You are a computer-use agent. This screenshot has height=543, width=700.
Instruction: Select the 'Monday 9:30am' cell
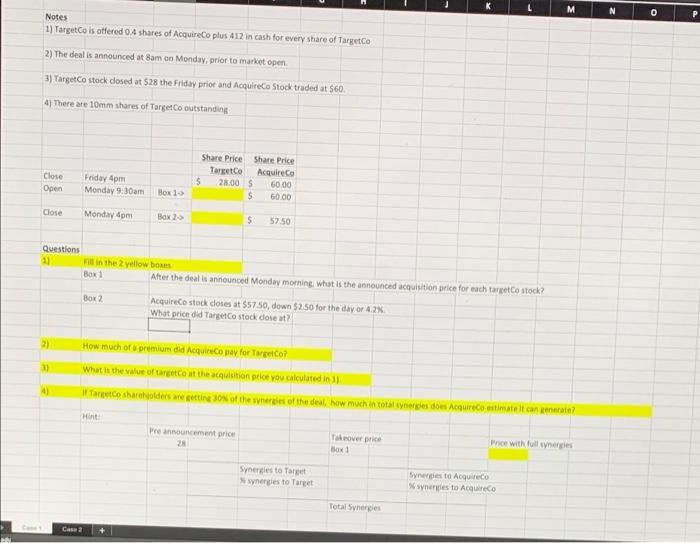click(x=114, y=191)
